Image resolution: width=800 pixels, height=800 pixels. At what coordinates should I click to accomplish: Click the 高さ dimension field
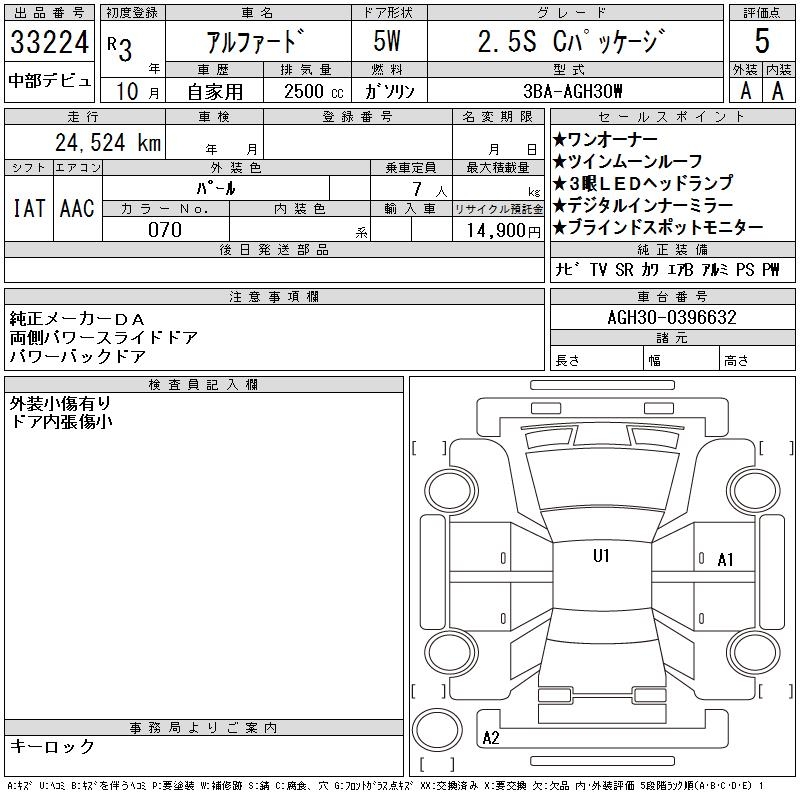click(757, 360)
